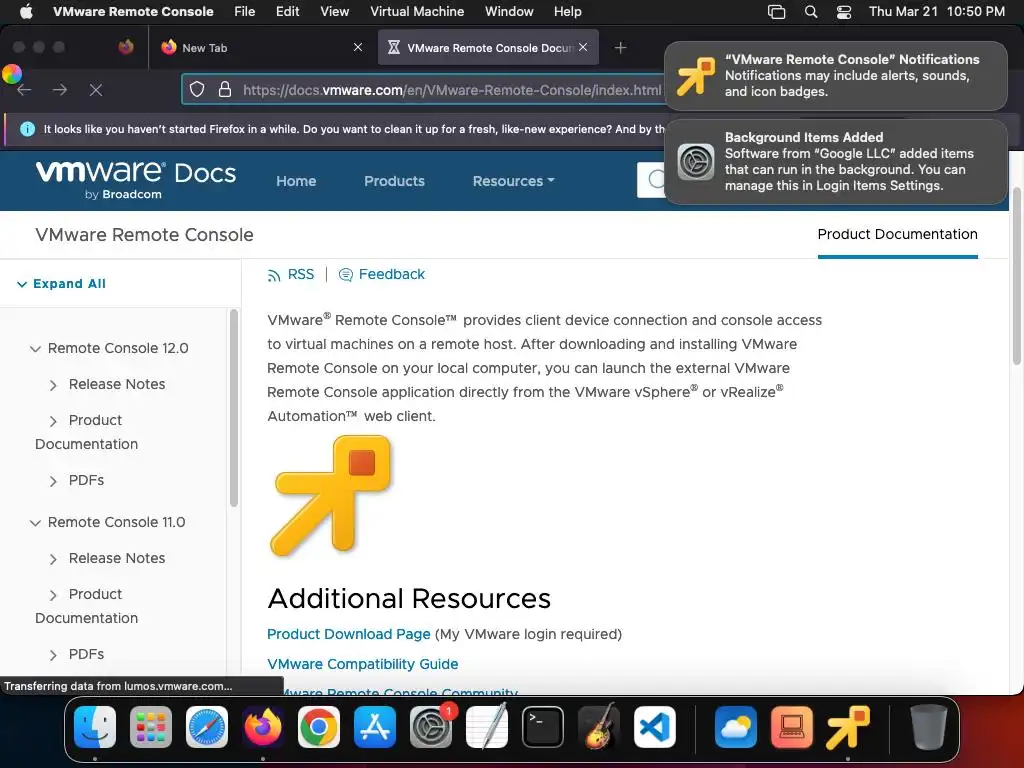This screenshot has width=1024, height=768.
Task: Close the New Tab tab
Action: coord(357,47)
